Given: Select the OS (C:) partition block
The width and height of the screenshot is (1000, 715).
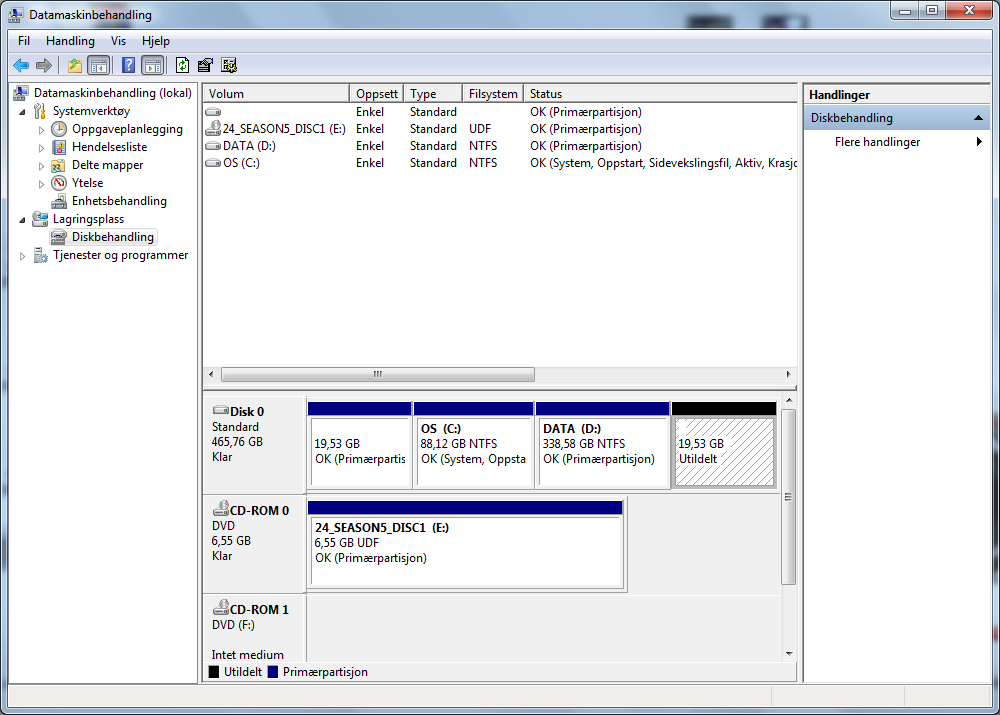Looking at the screenshot, I should (473, 445).
